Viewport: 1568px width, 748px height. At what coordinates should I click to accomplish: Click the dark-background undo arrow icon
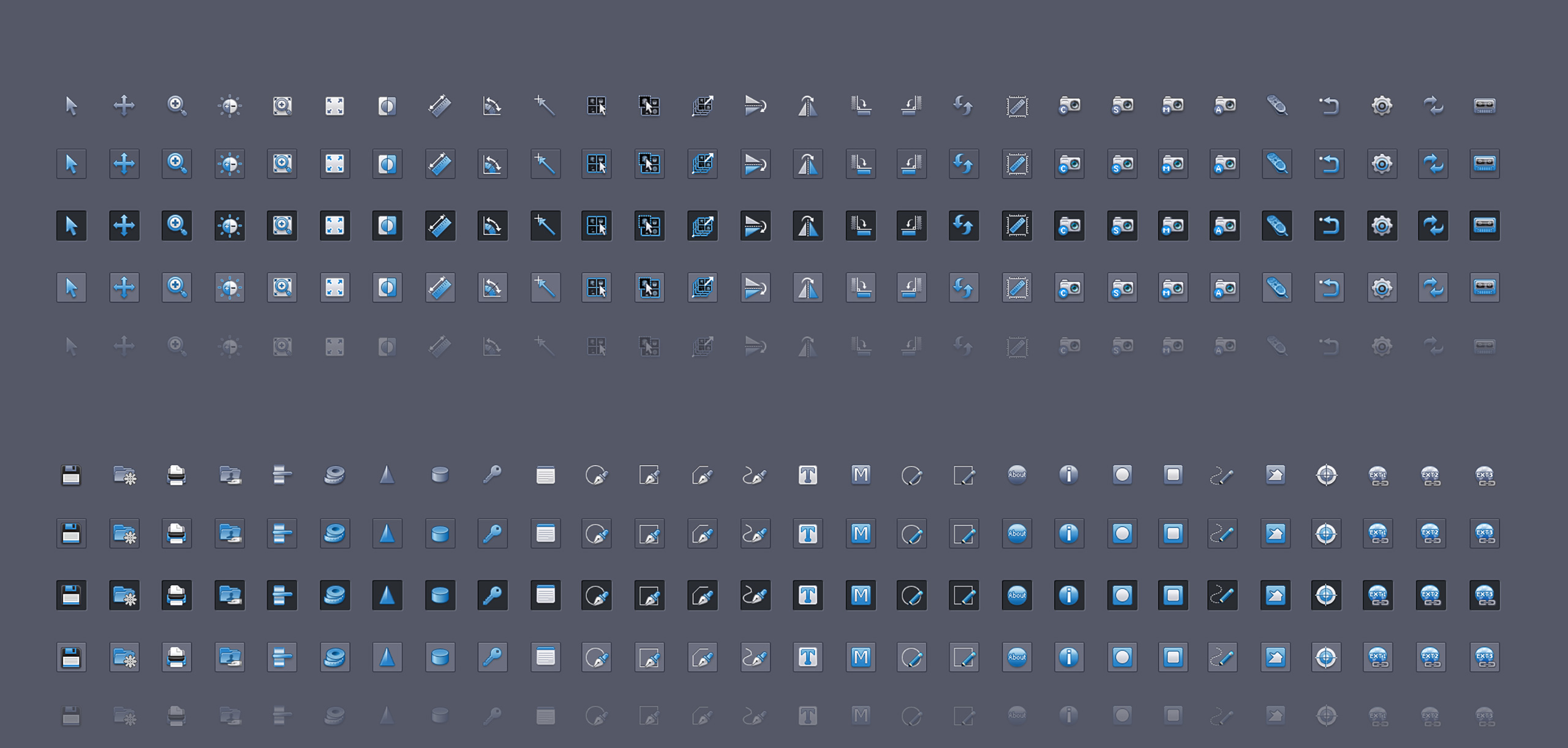click(x=1329, y=226)
